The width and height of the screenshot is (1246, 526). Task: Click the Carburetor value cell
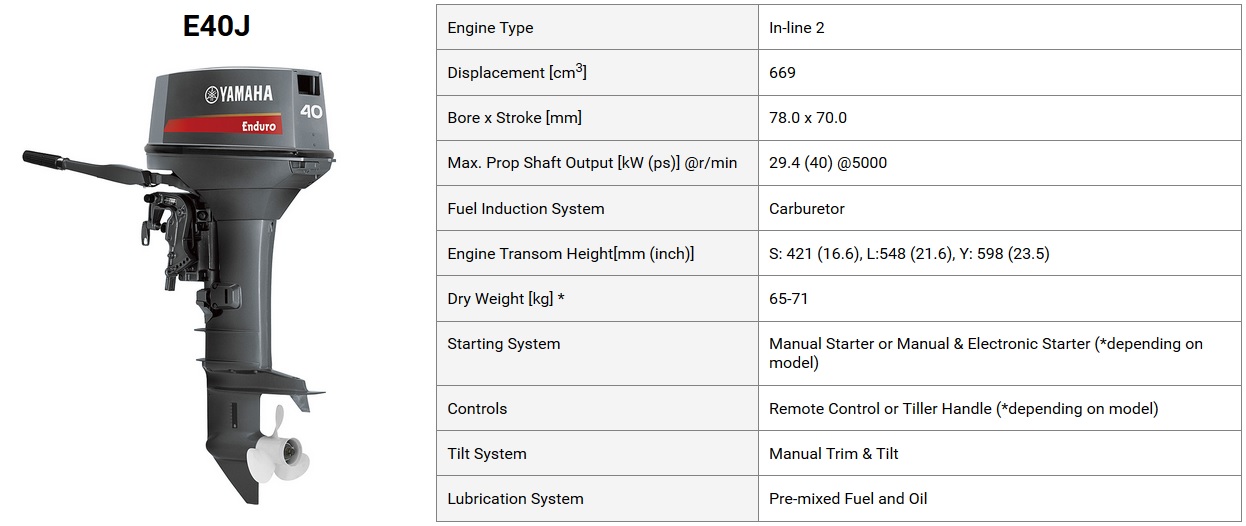[x=999, y=208]
